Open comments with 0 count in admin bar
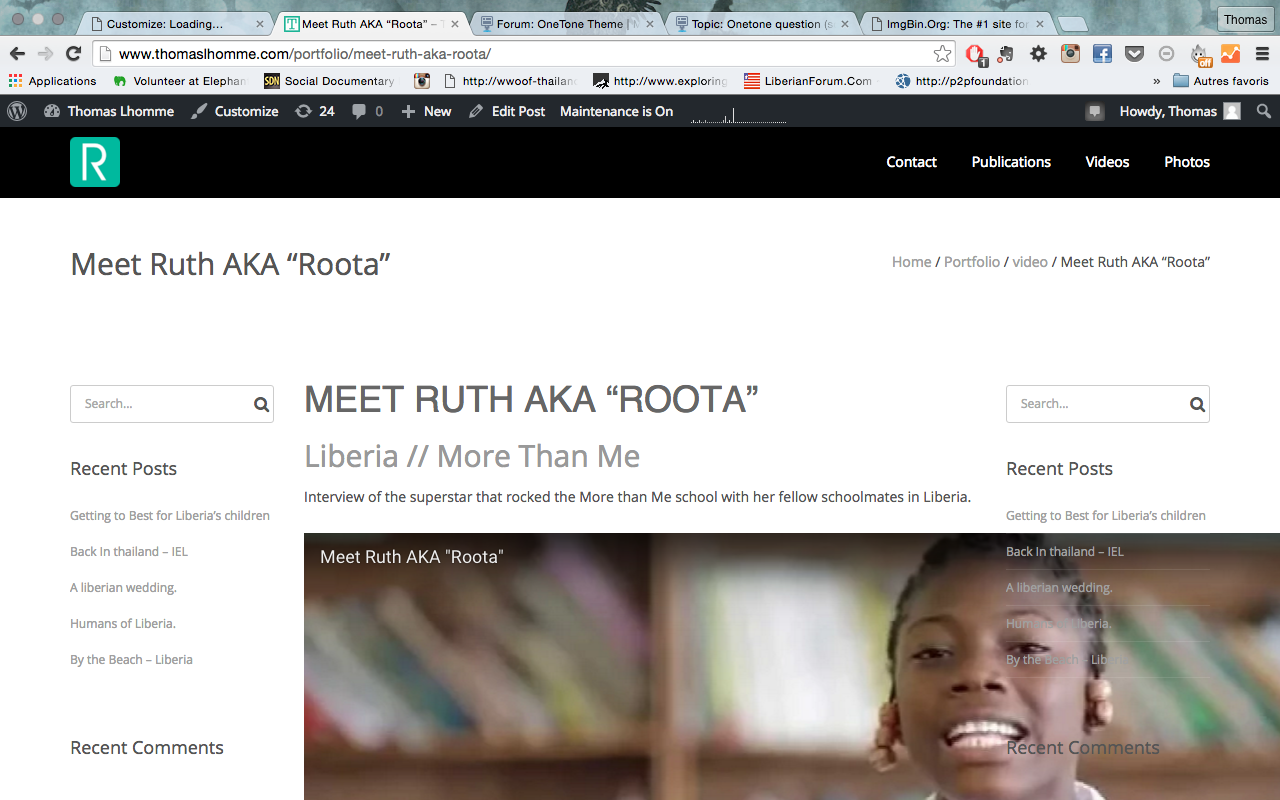Viewport: 1280px width, 800px height. 367,111
